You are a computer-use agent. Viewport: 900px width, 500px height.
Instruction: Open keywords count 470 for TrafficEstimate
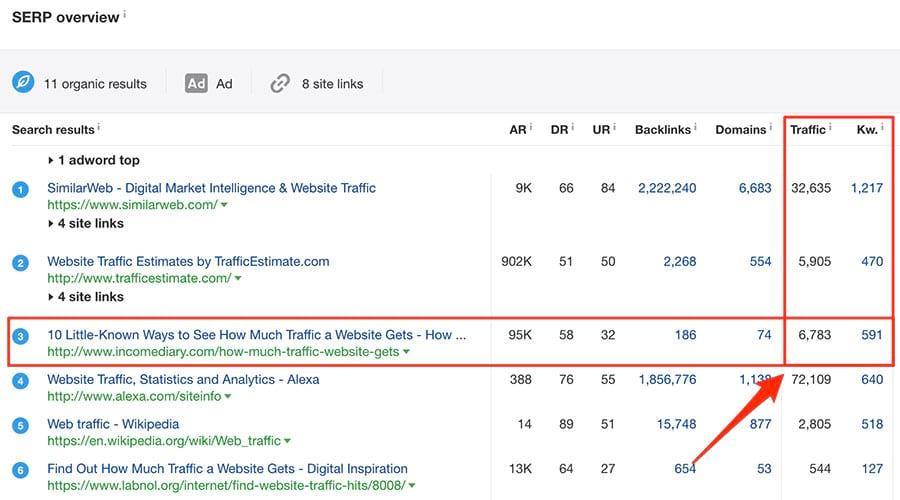click(x=872, y=261)
